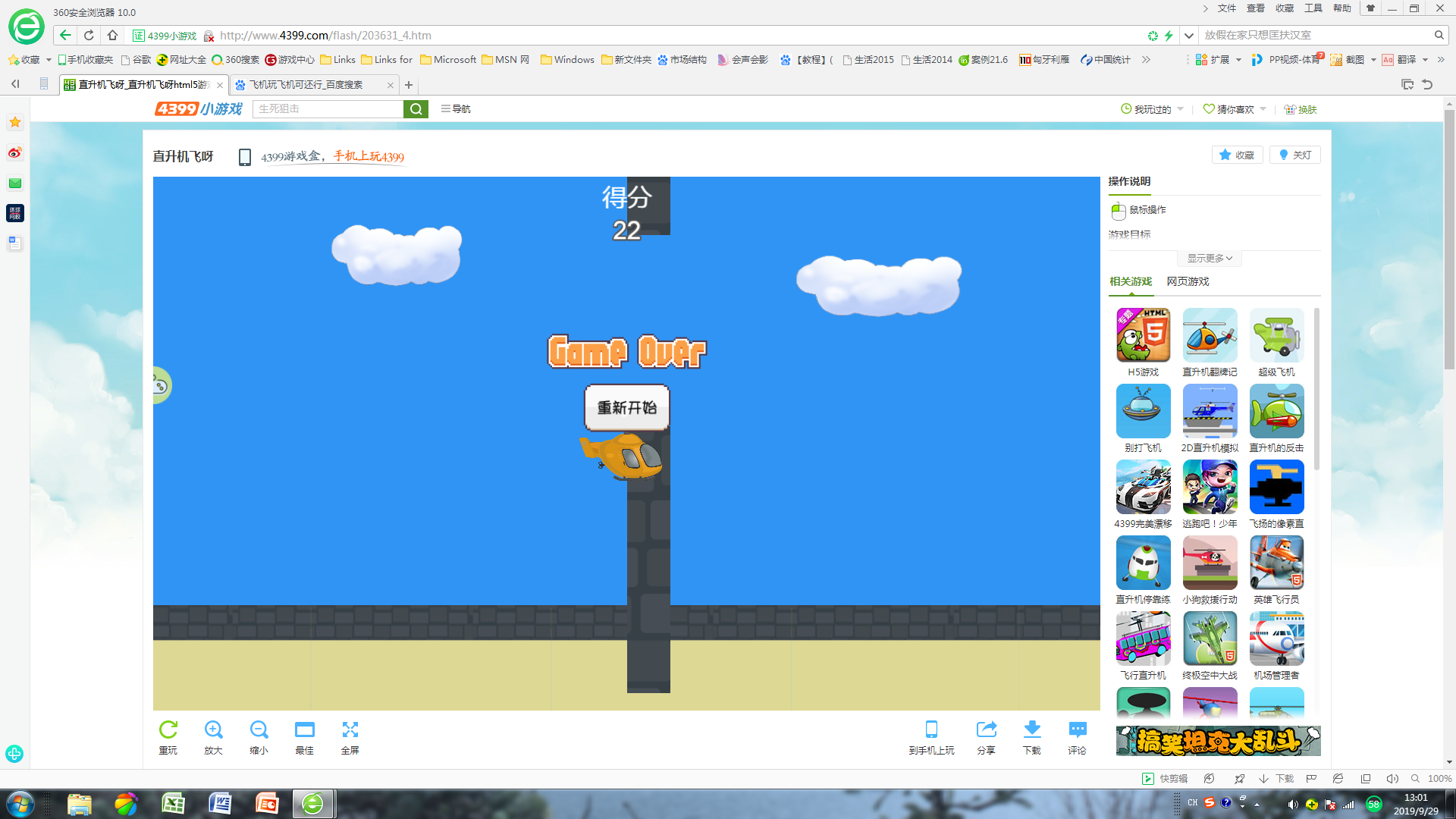
Task: Expand 显示更多 instructions section
Action: click(x=1210, y=259)
